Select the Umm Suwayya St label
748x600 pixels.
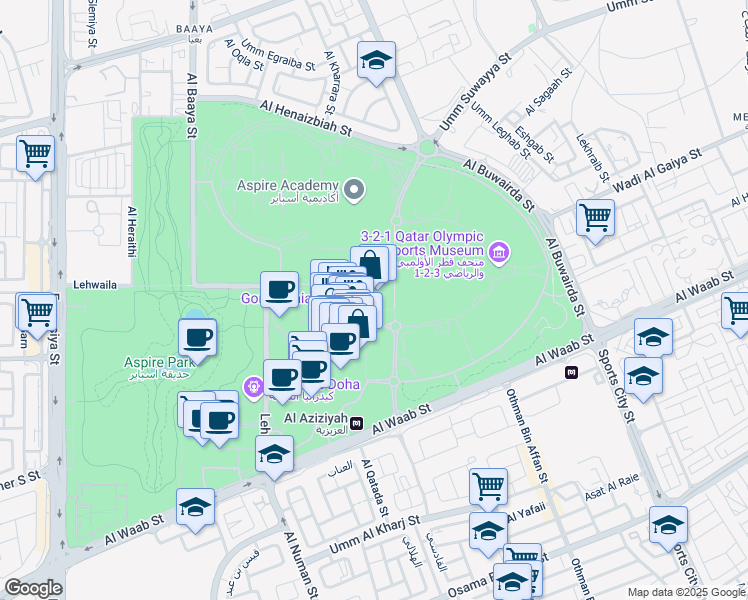pyautogui.click(x=475, y=92)
